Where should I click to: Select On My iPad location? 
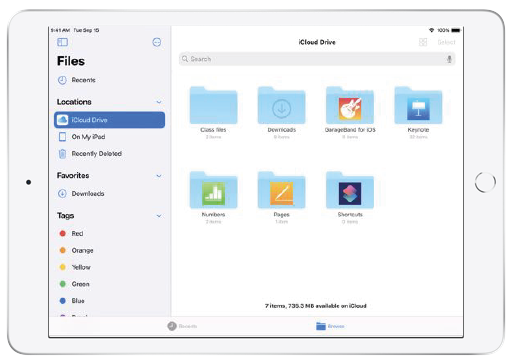point(82,137)
